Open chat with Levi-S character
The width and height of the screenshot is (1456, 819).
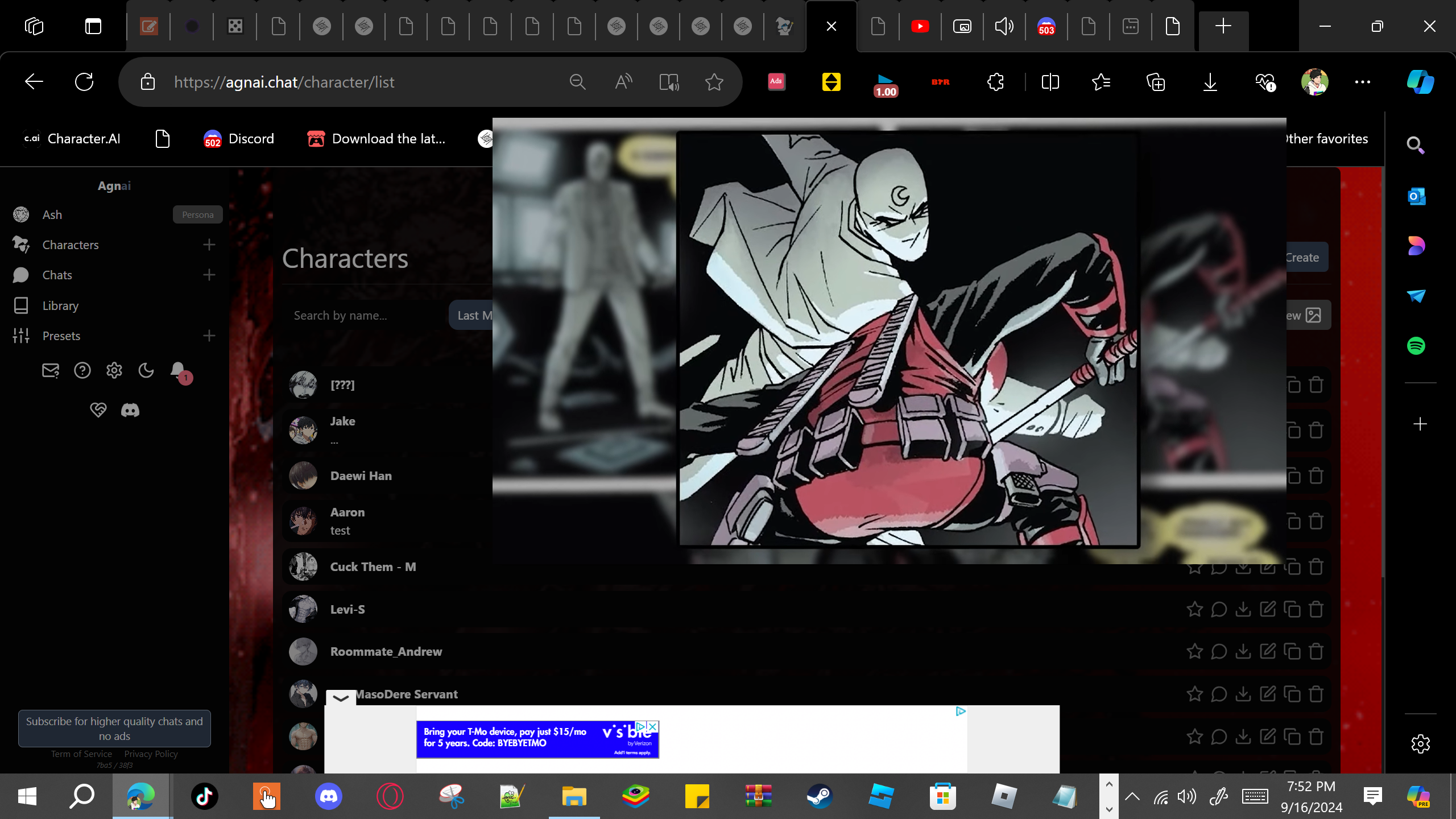click(1219, 610)
